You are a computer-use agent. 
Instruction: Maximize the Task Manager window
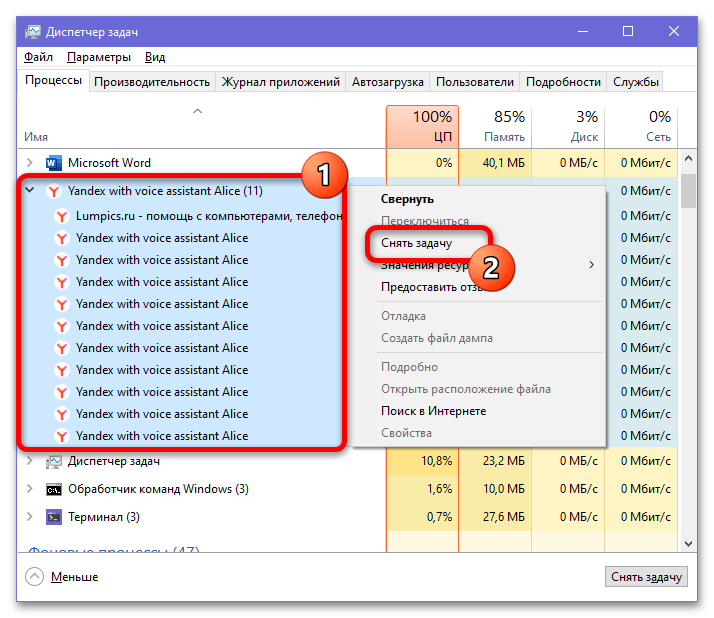(x=628, y=31)
